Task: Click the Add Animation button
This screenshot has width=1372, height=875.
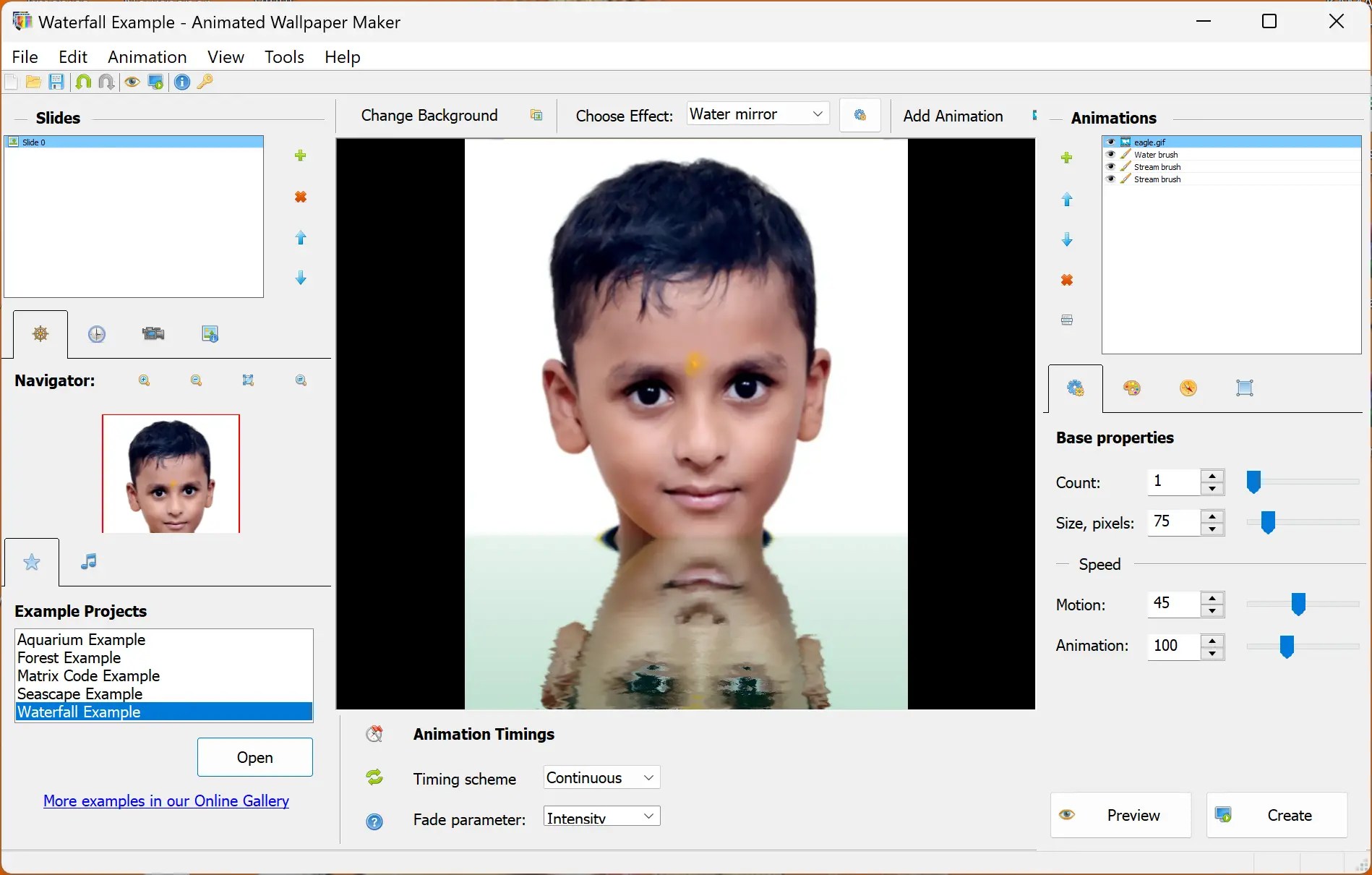Action: pyautogui.click(x=953, y=116)
